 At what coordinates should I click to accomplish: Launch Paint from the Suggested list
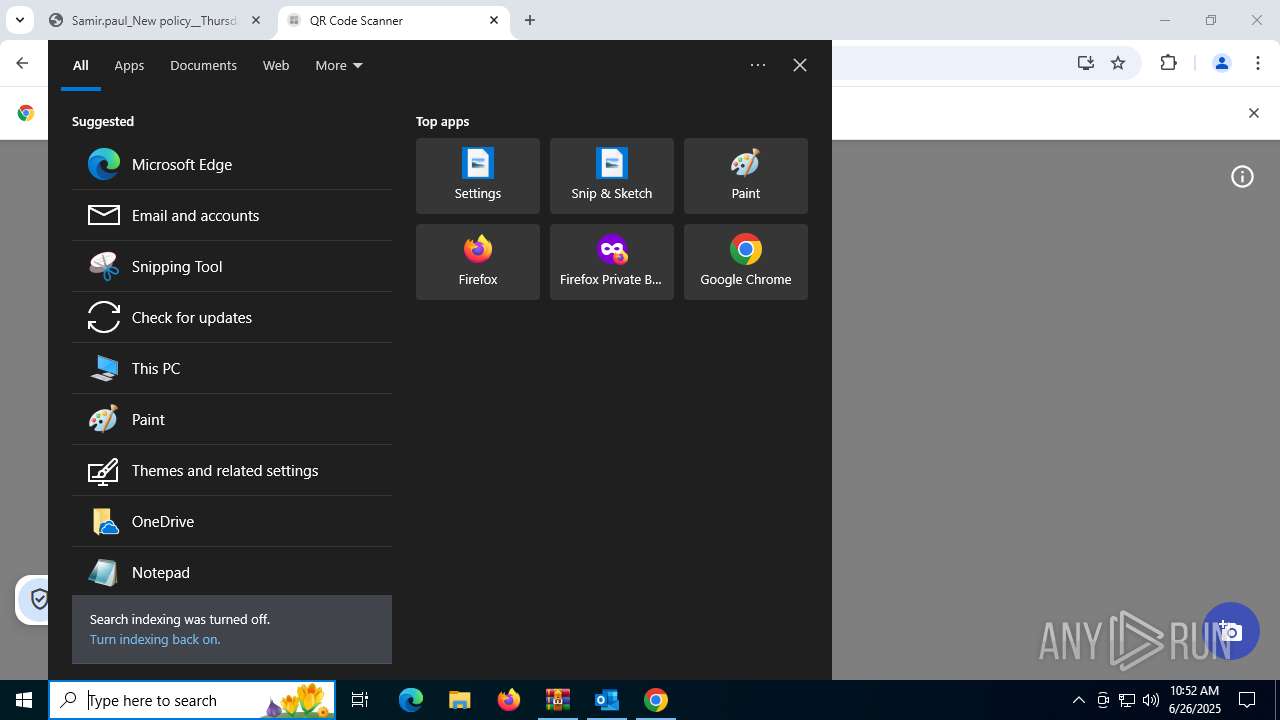coord(232,419)
